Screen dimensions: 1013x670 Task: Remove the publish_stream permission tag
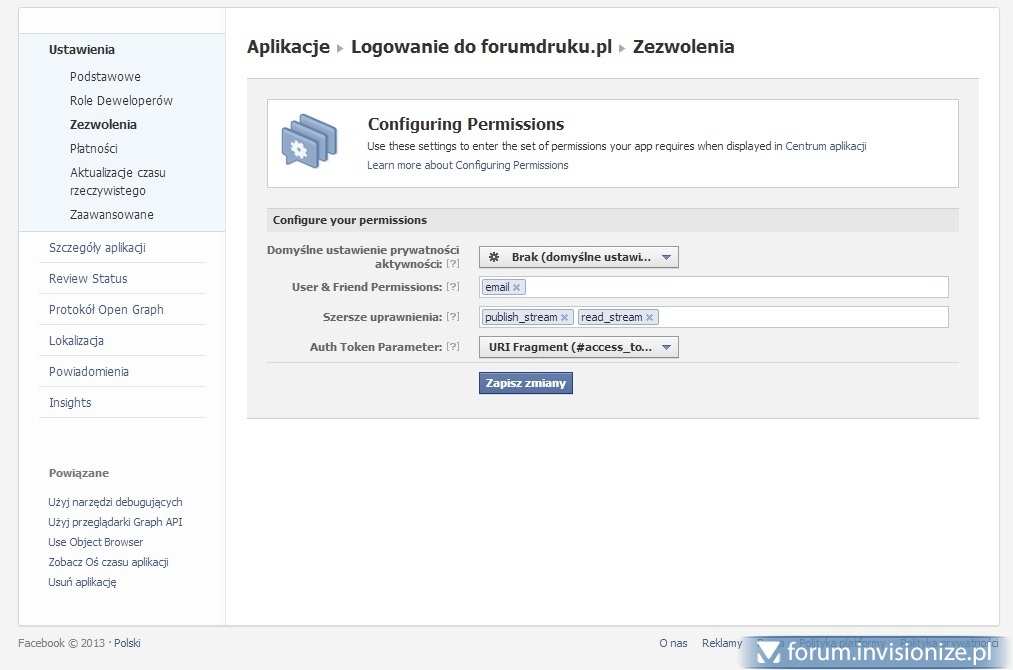tap(565, 318)
